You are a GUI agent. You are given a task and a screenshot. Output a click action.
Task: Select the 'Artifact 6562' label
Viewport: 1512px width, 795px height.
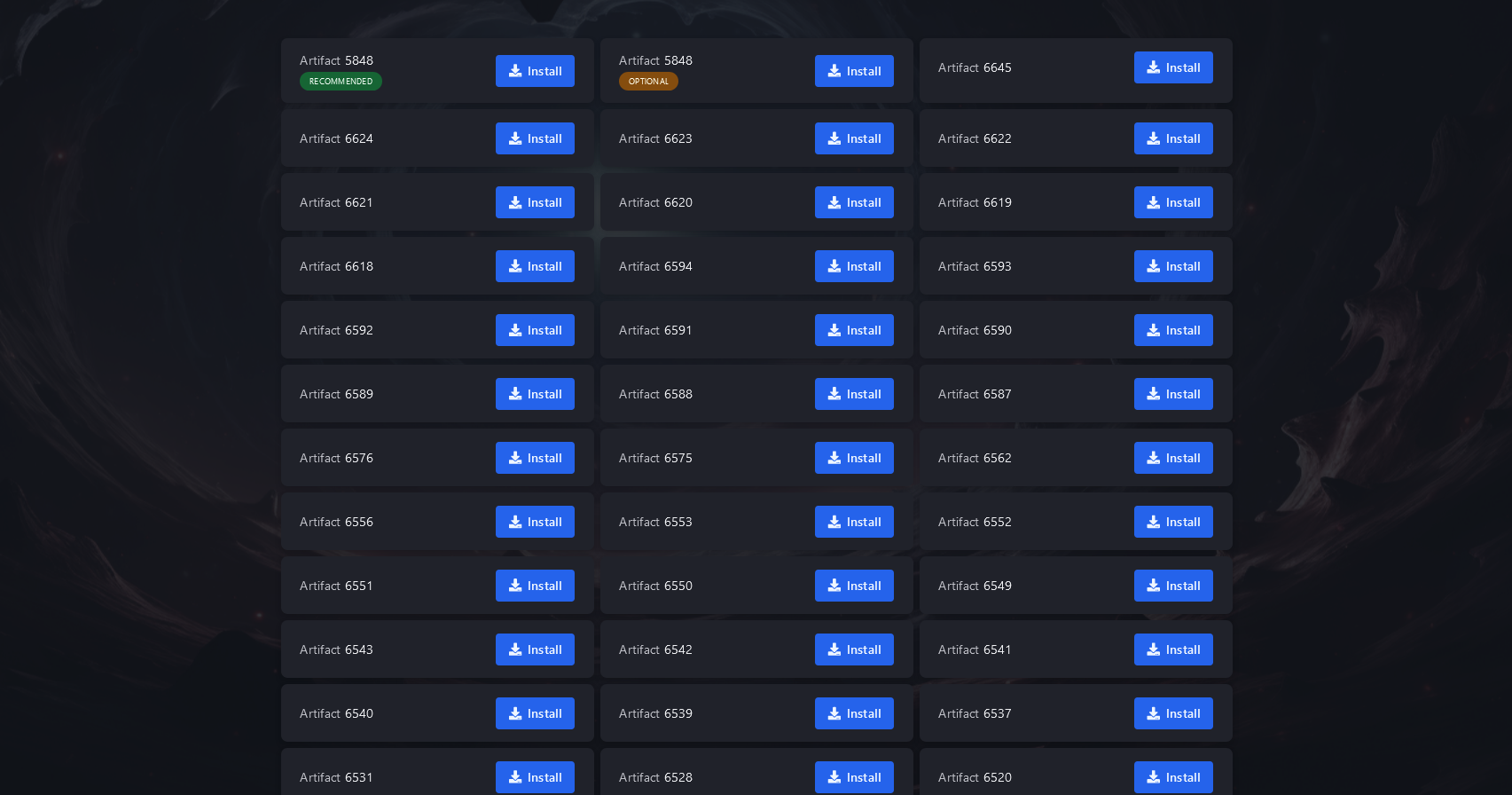pyautogui.click(x=975, y=458)
